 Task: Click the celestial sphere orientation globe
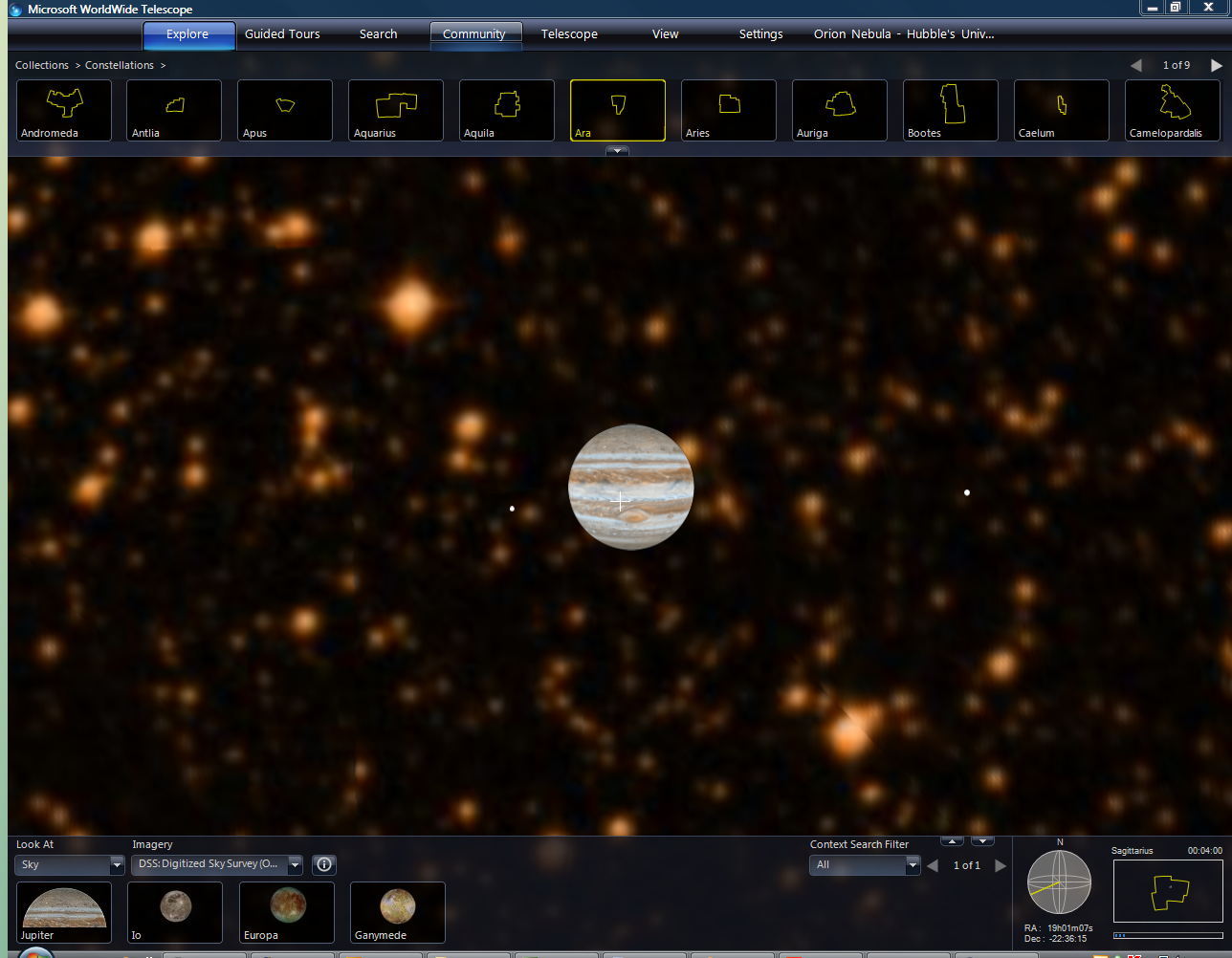pyautogui.click(x=1059, y=882)
